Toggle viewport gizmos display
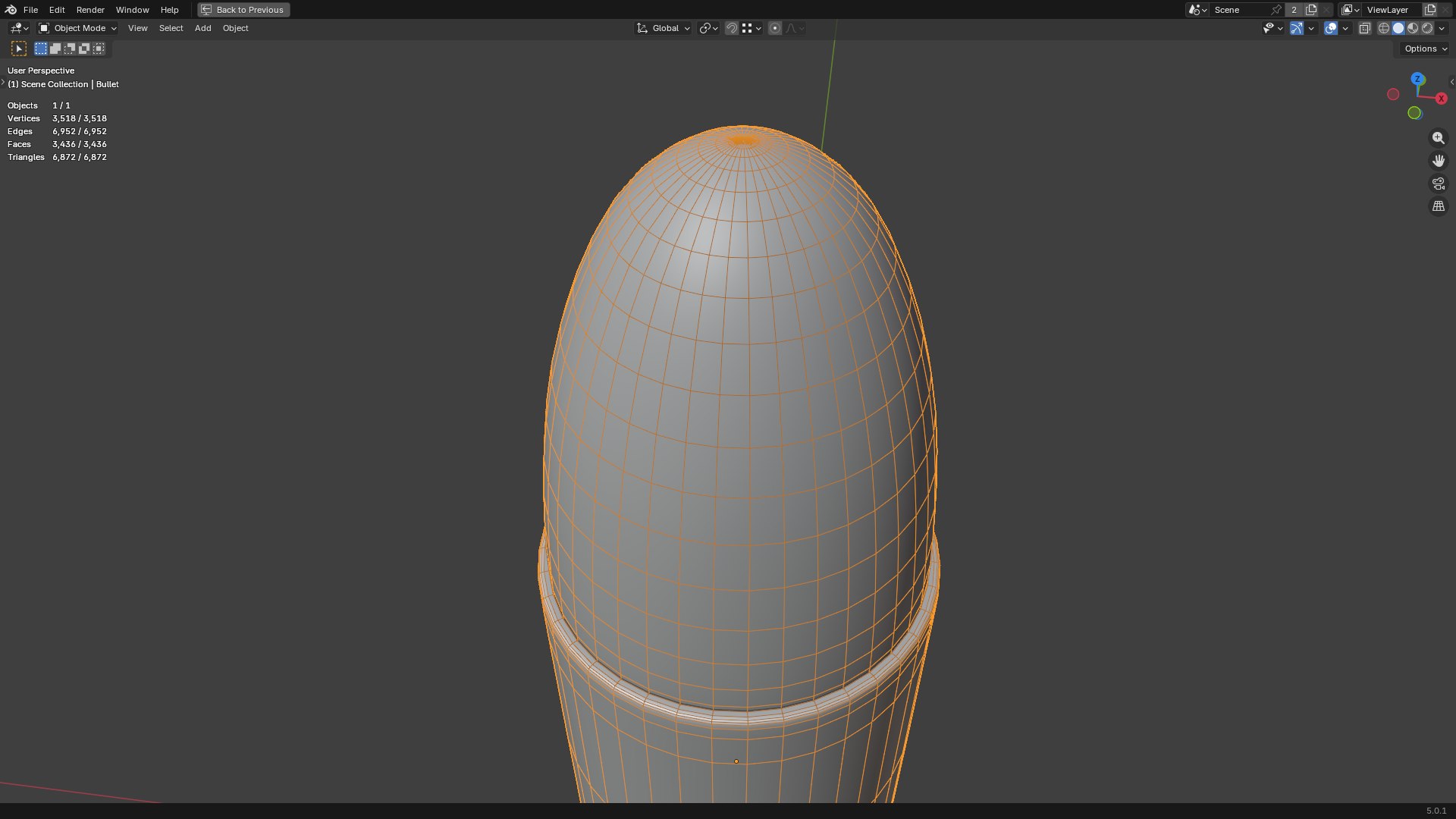 click(x=1297, y=28)
